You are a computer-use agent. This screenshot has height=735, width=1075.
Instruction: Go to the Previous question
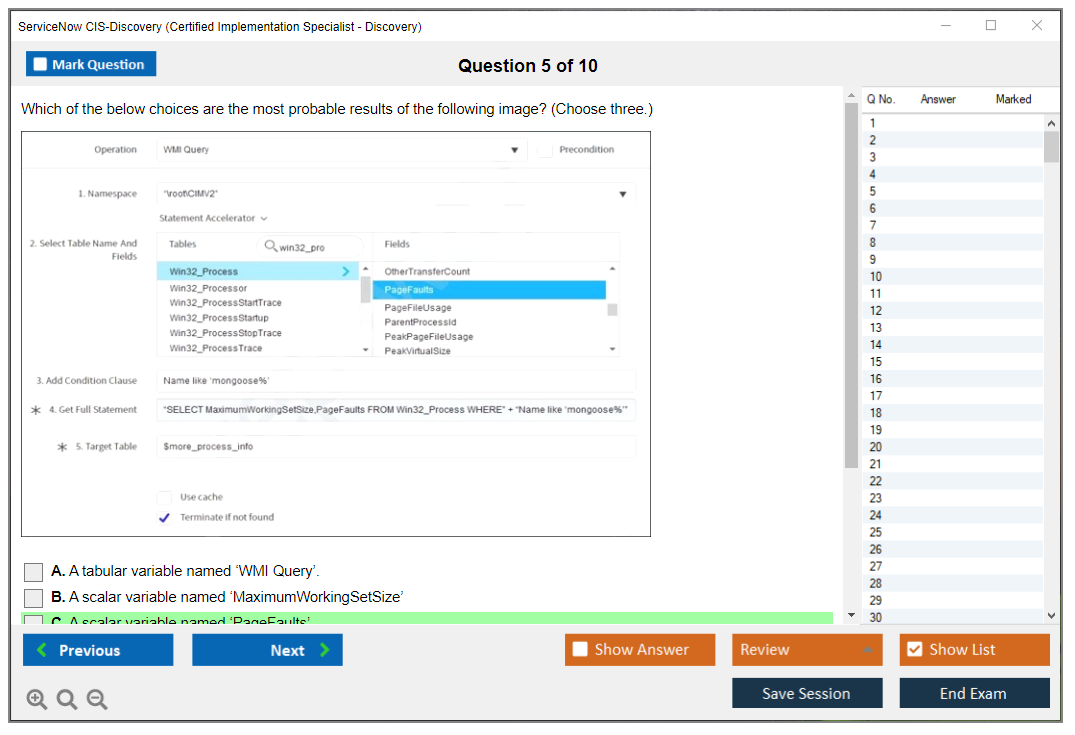pyautogui.click(x=98, y=650)
